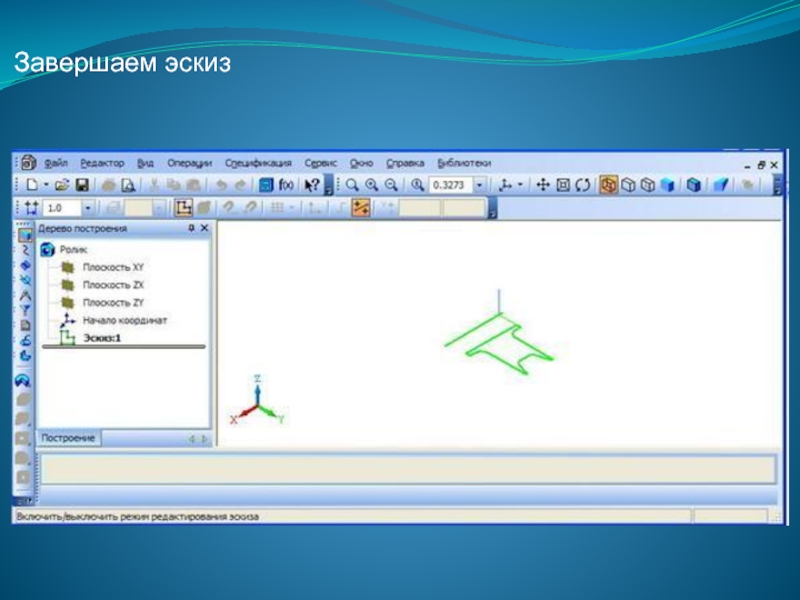Toggle the Perspective view icon

coord(720,185)
